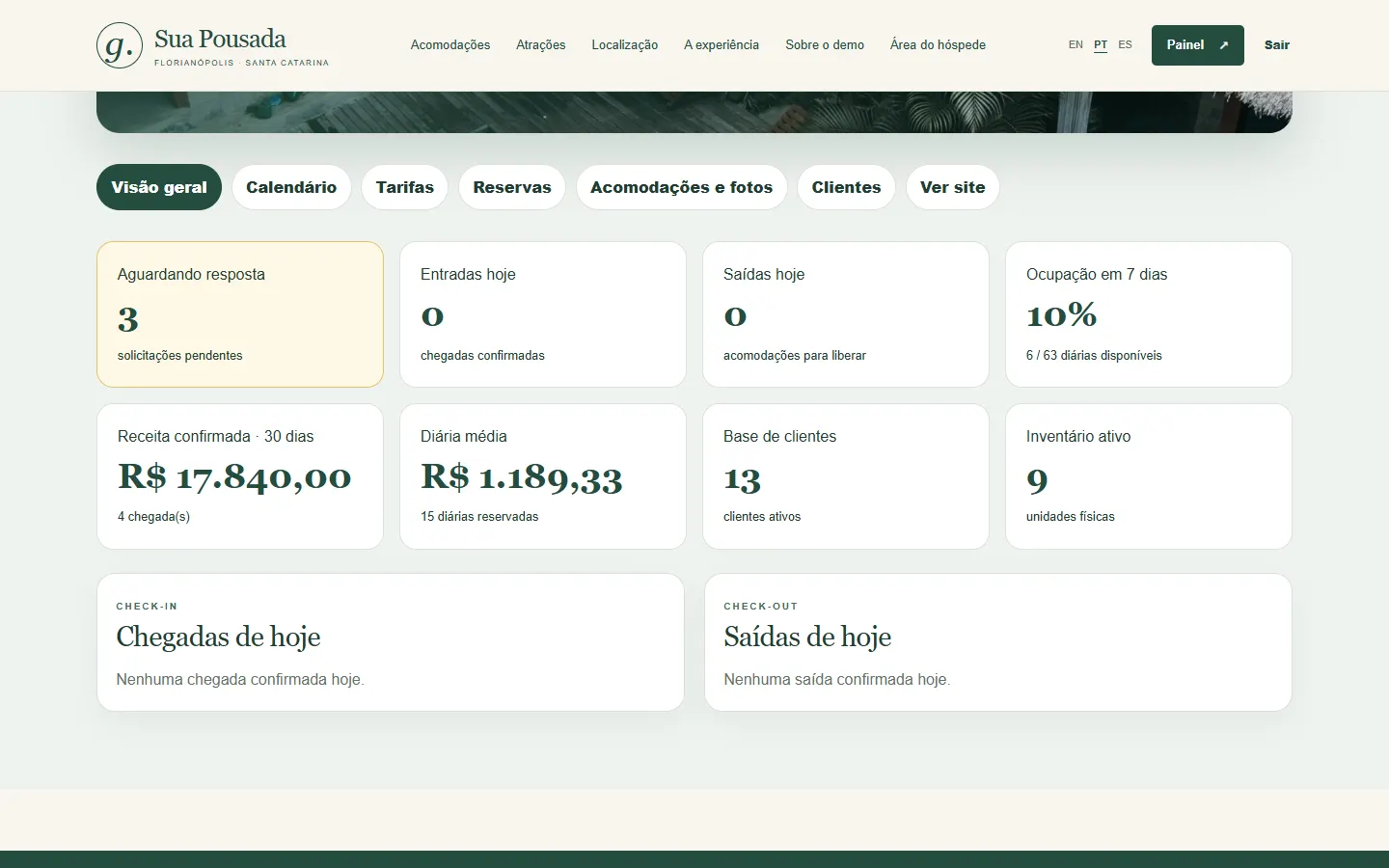Click the Sair logout link
Screen dimensions: 1389x868
[1277, 45]
